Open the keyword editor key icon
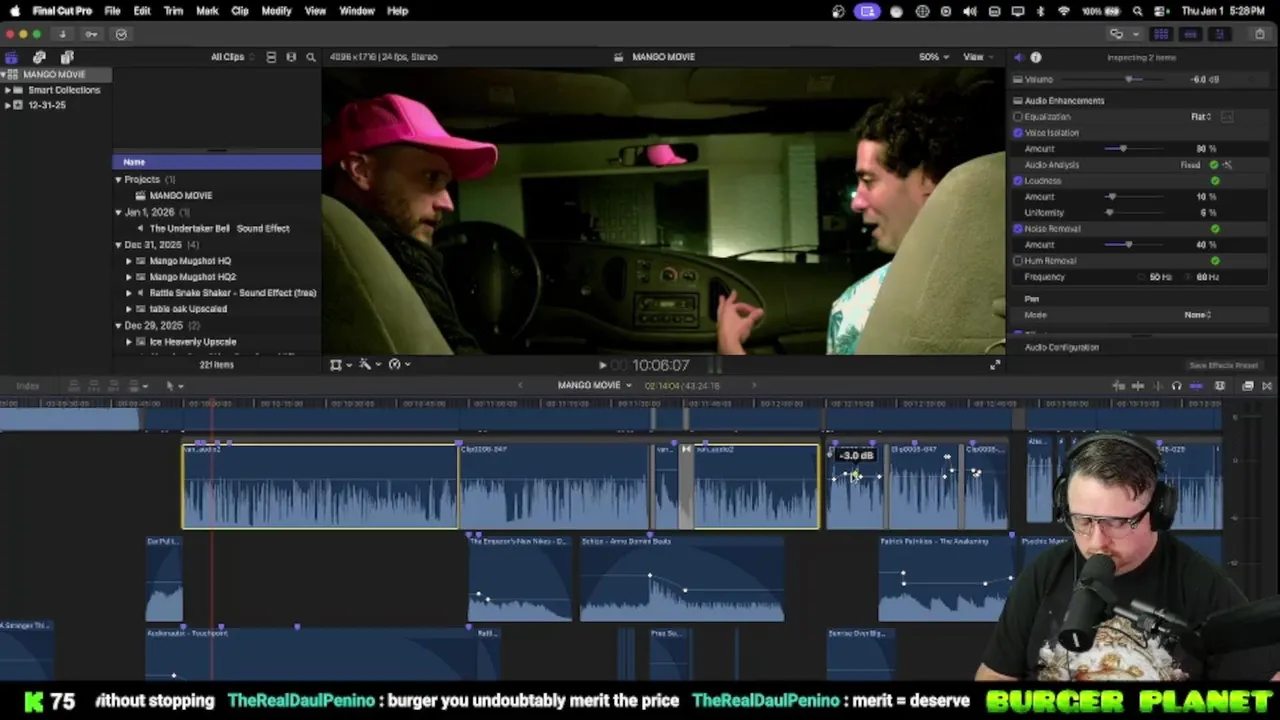Screen dimensions: 1280x720 91,34
